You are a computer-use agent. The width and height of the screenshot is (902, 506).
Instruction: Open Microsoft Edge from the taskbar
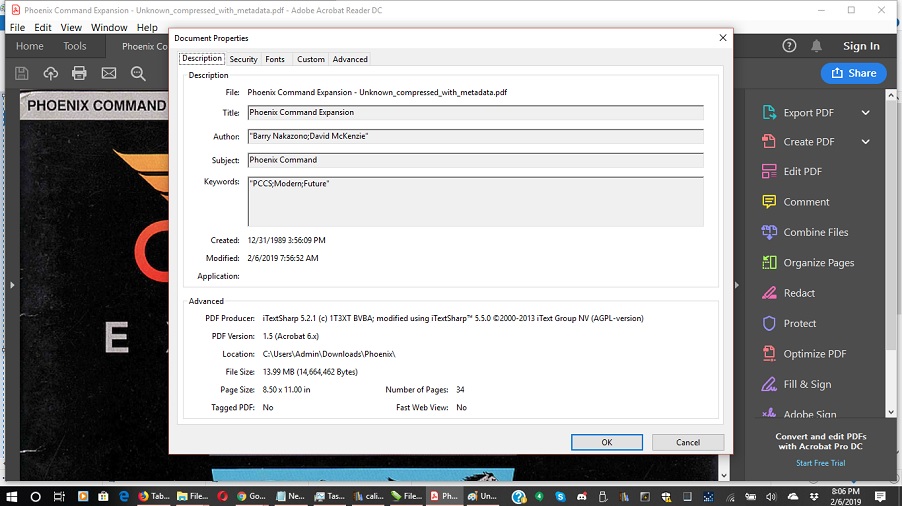pyautogui.click(x=124, y=496)
